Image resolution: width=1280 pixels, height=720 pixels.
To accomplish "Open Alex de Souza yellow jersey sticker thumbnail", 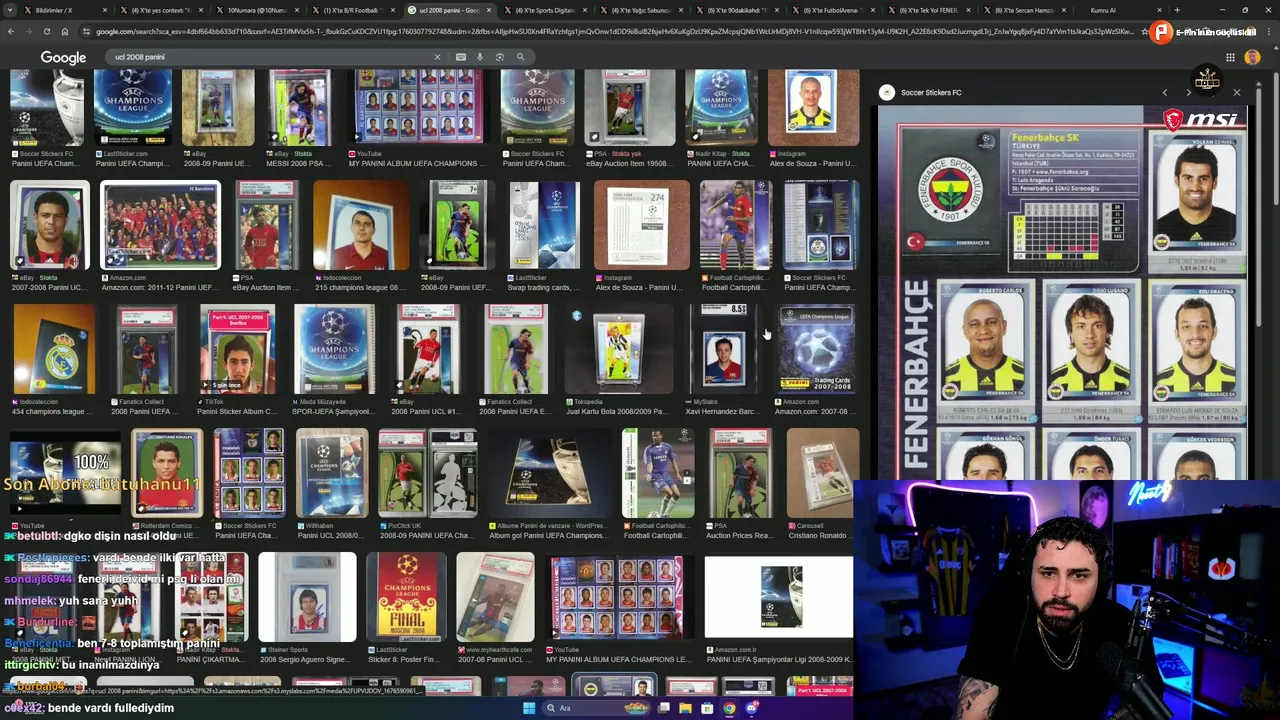I will point(812,107).
